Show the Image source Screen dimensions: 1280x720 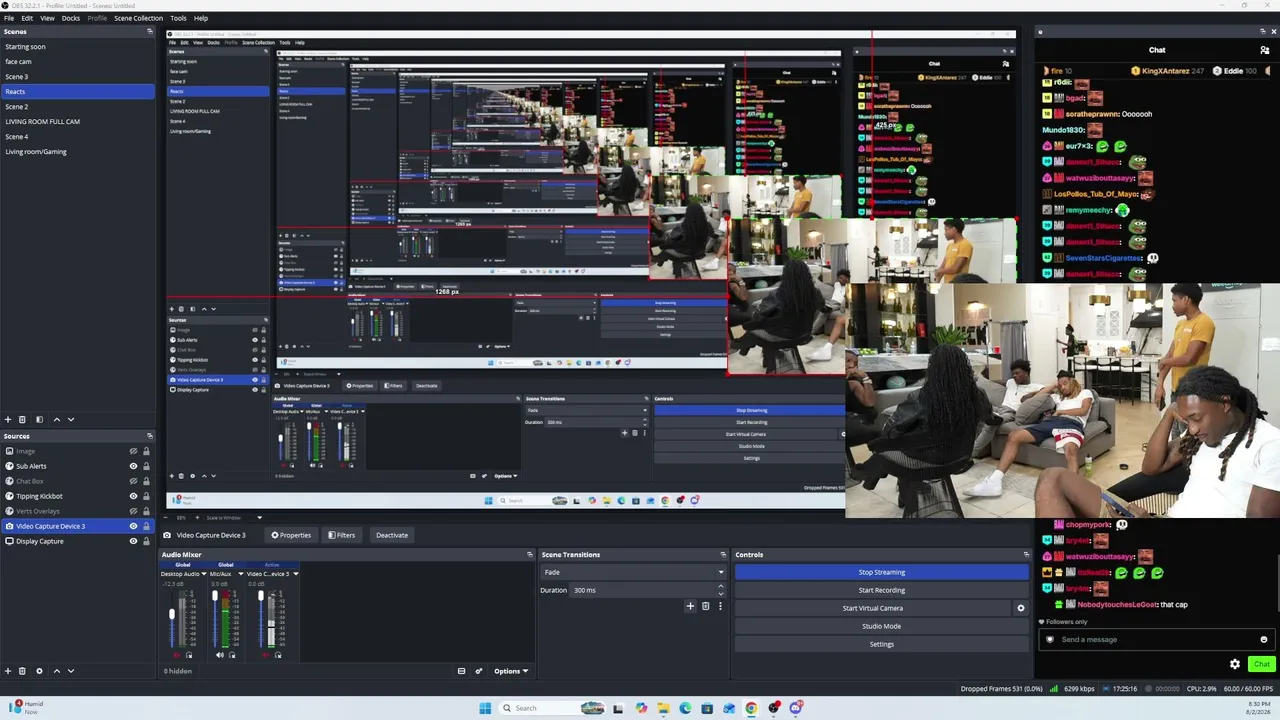click(133, 451)
